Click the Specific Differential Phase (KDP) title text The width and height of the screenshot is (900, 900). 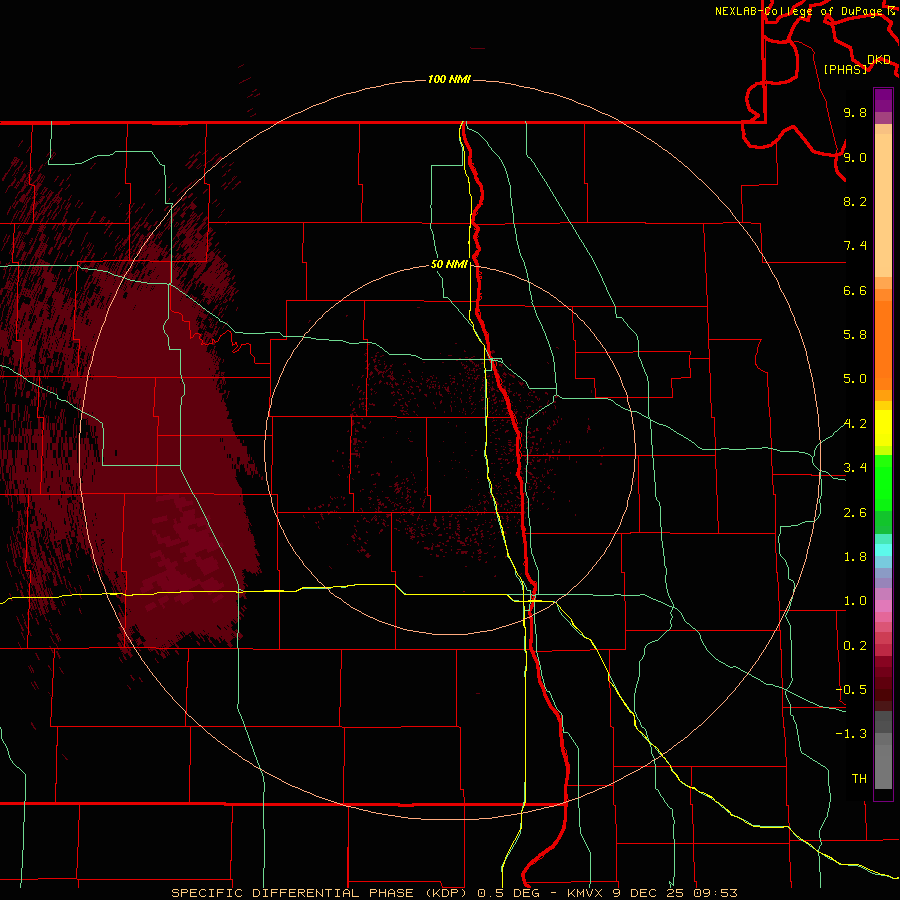tap(321, 893)
